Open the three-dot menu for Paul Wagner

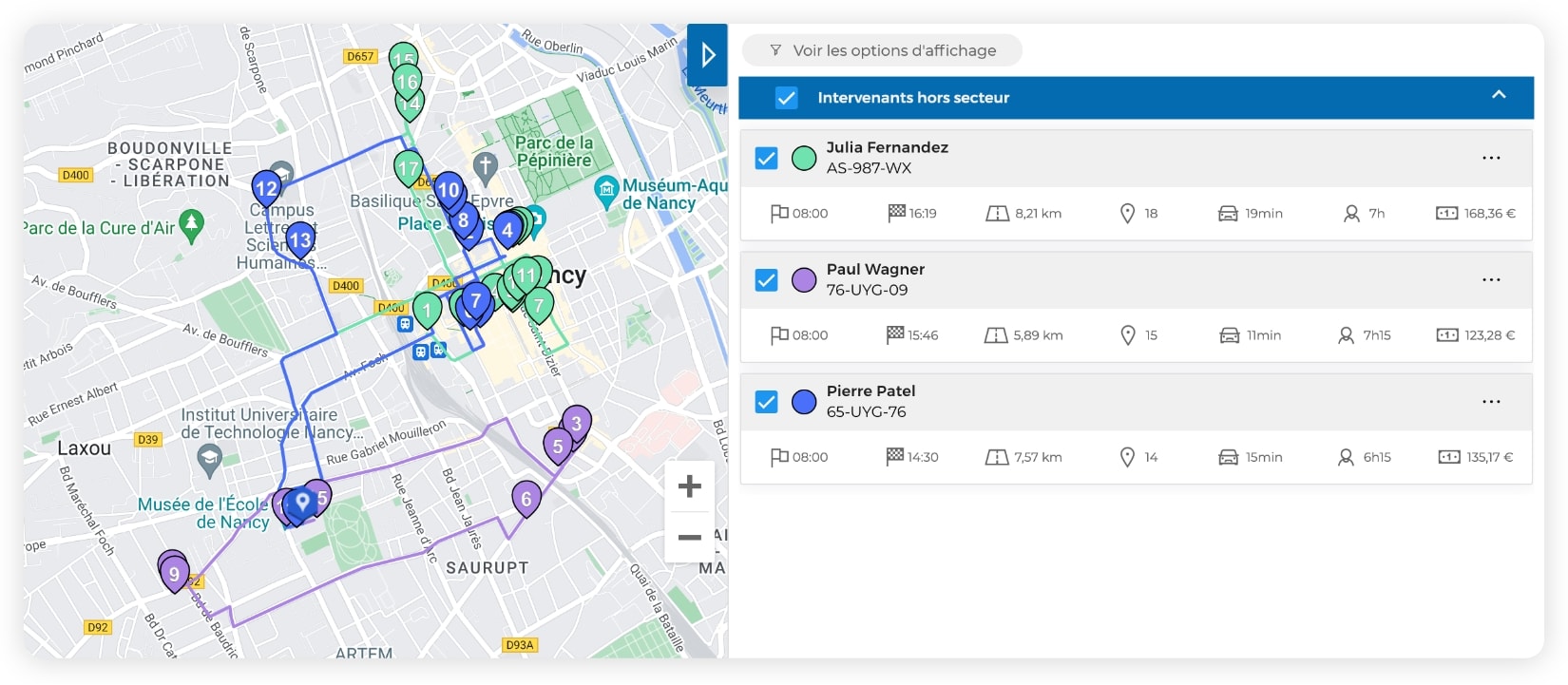(1491, 279)
